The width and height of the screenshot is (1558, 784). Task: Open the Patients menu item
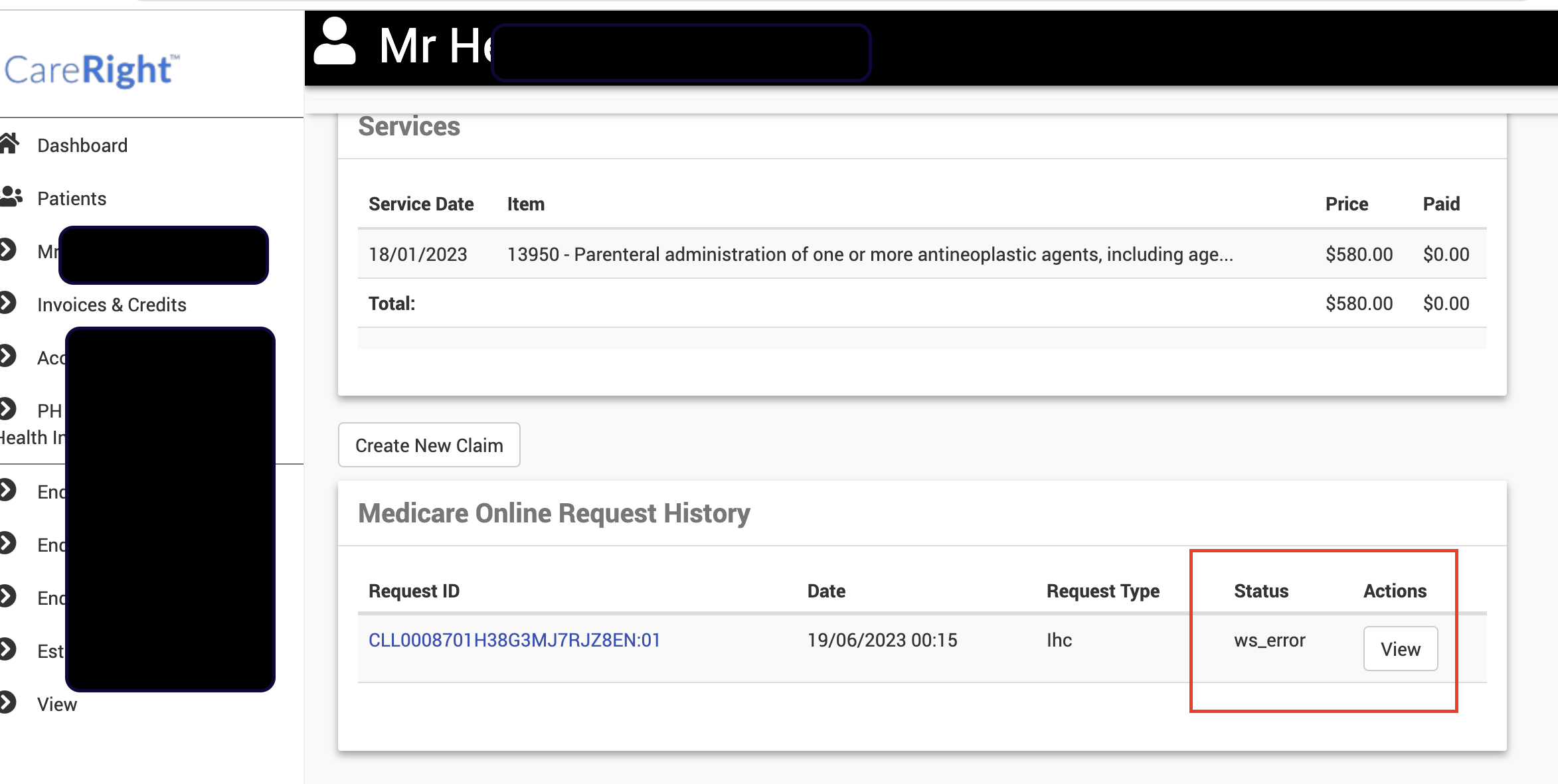pyautogui.click(x=72, y=198)
